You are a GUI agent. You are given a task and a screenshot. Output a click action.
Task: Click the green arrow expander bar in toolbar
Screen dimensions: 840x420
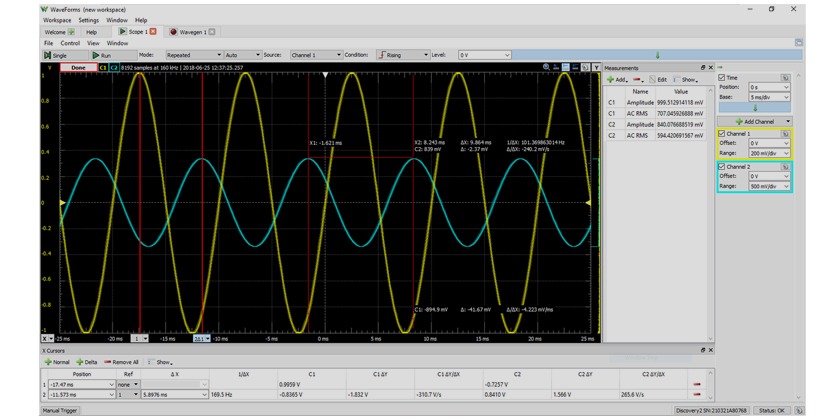point(657,55)
